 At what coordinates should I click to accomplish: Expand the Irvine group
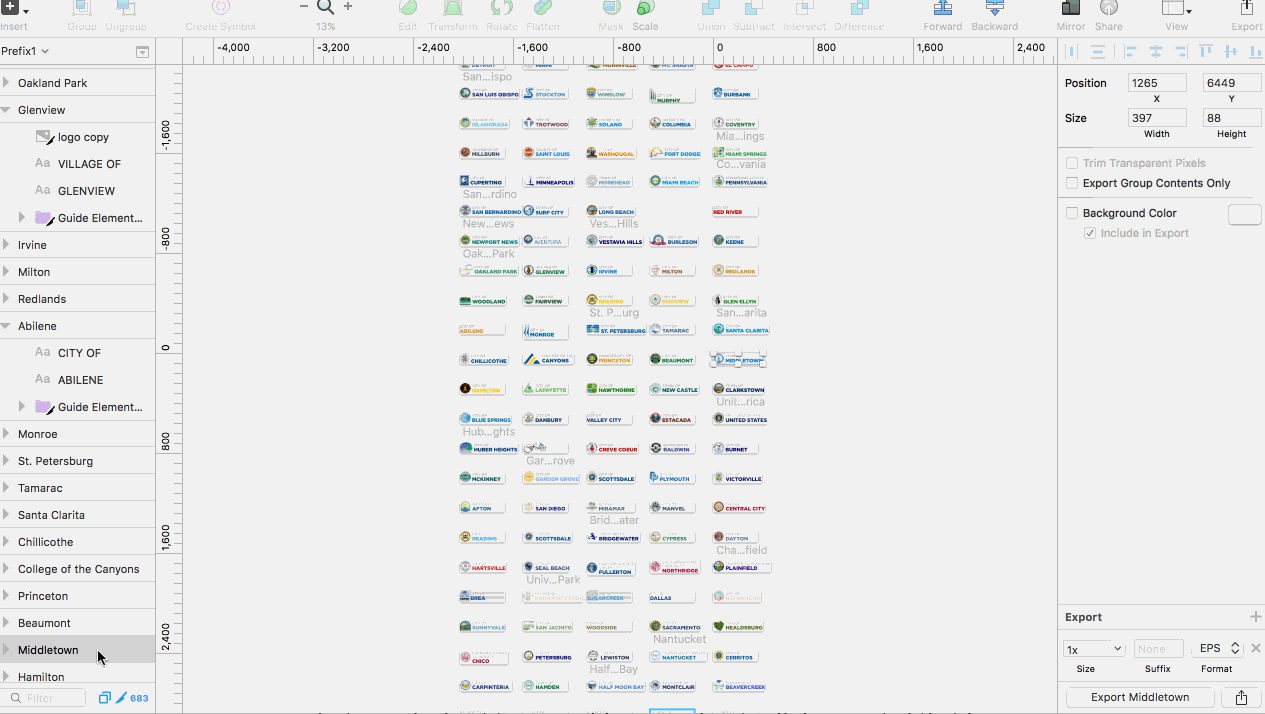(7, 245)
